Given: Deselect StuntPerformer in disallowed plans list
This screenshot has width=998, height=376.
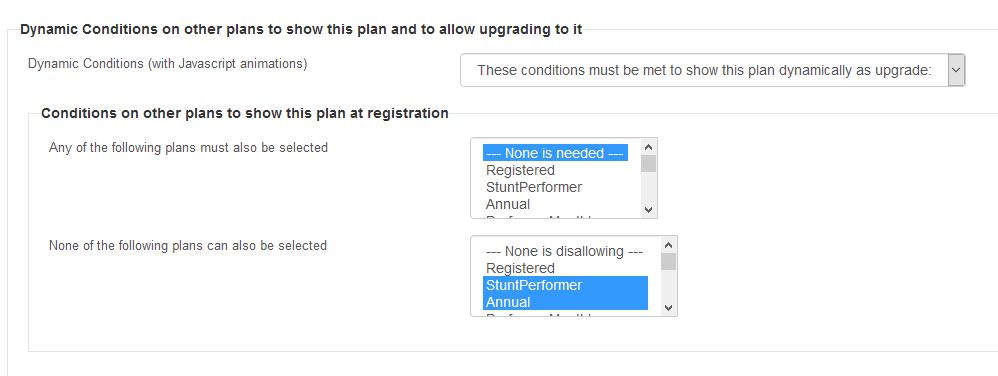Looking at the screenshot, I should [565, 285].
